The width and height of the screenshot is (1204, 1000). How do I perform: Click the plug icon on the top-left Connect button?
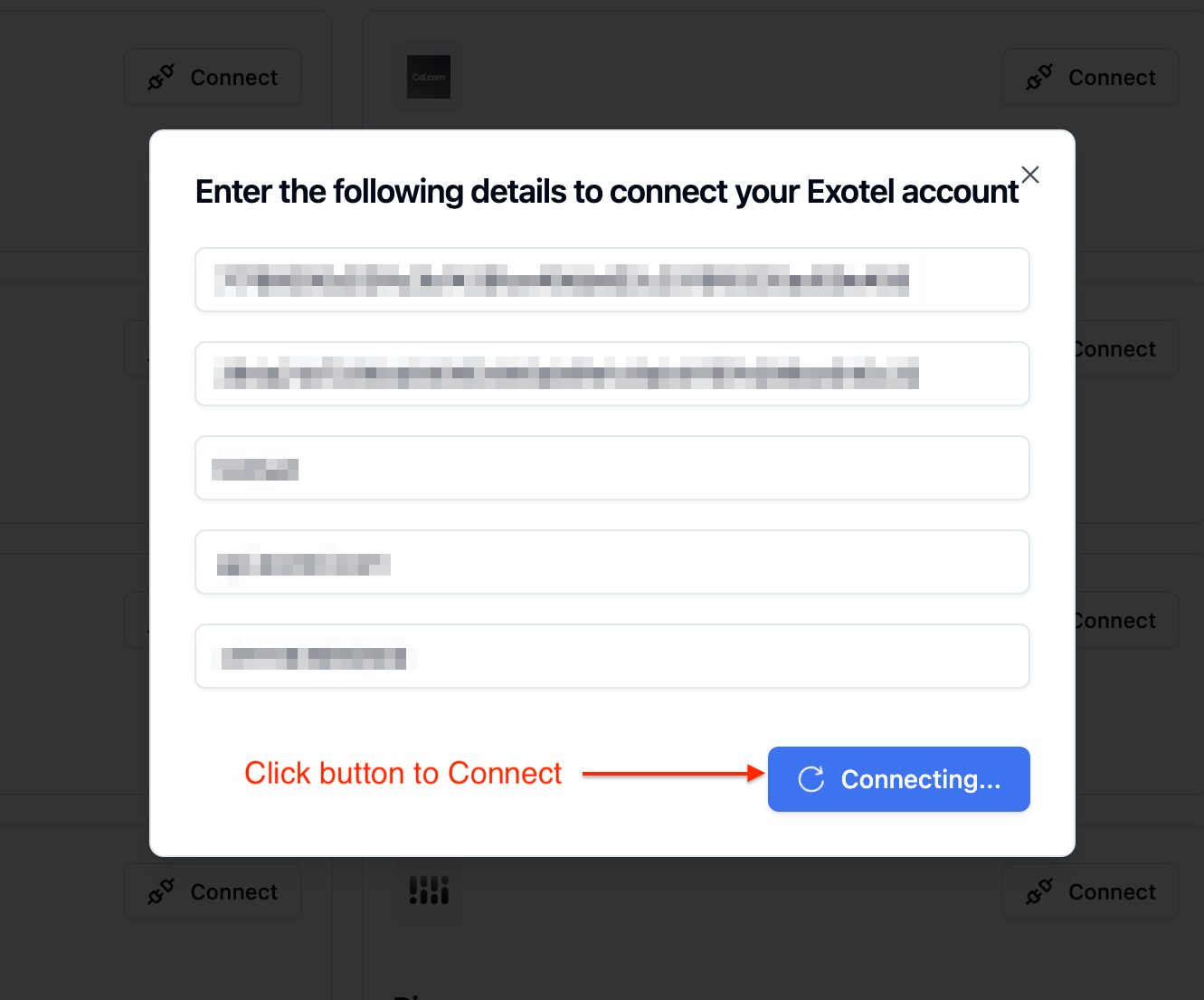pyautogui.click(x=161, y=77)
